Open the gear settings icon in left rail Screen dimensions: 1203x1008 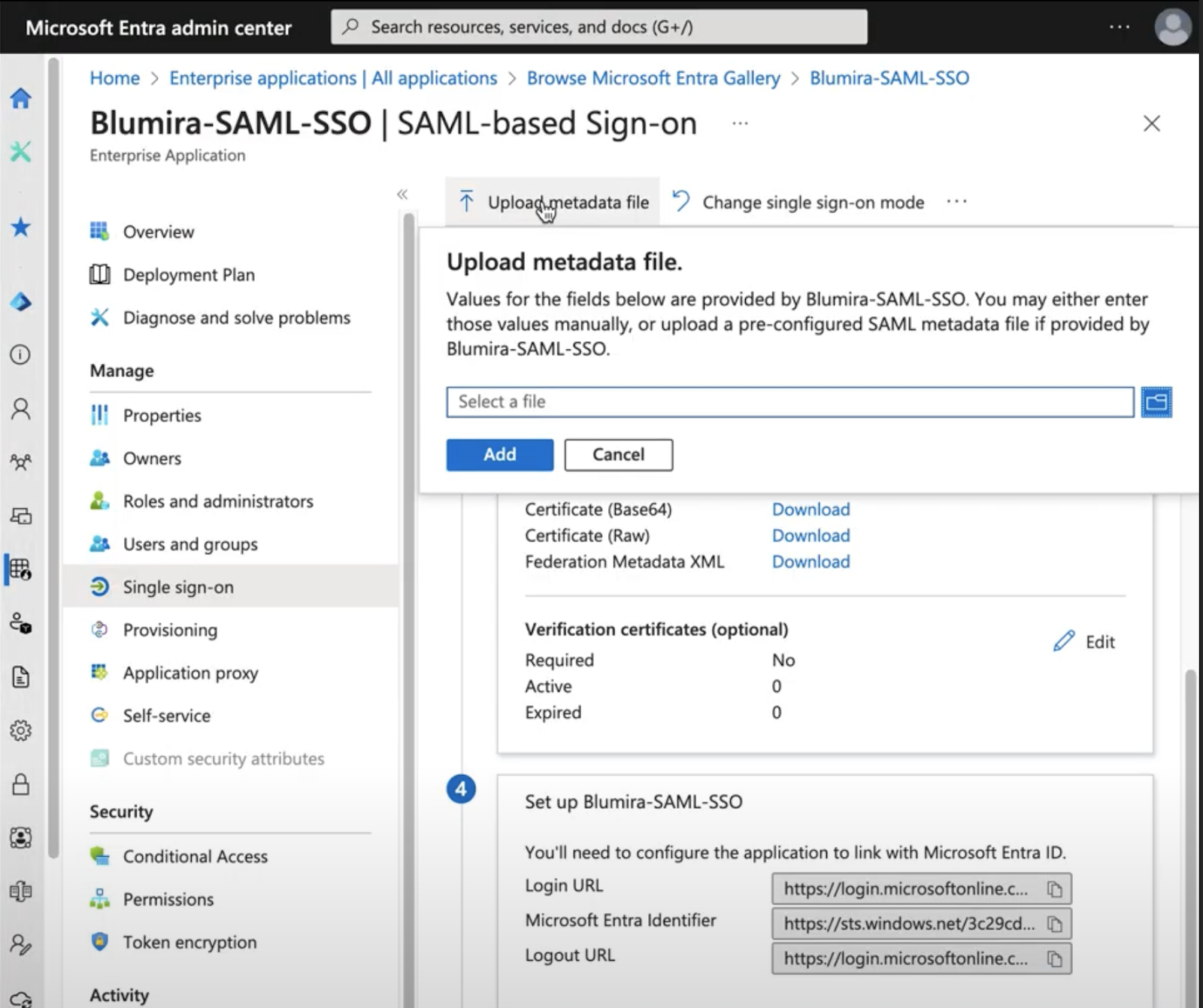tap(20, 730)
